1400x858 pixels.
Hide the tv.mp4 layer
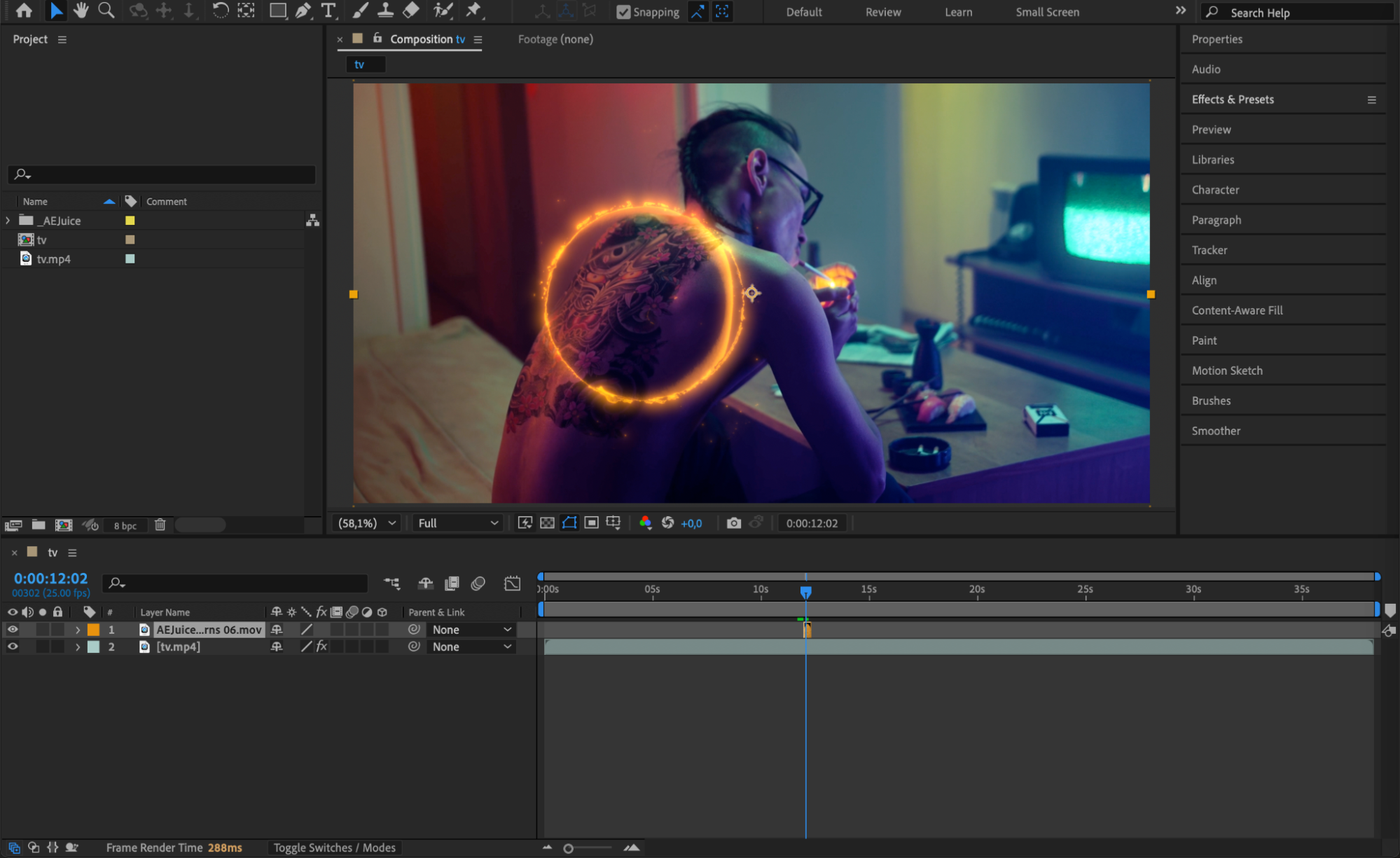13,646
